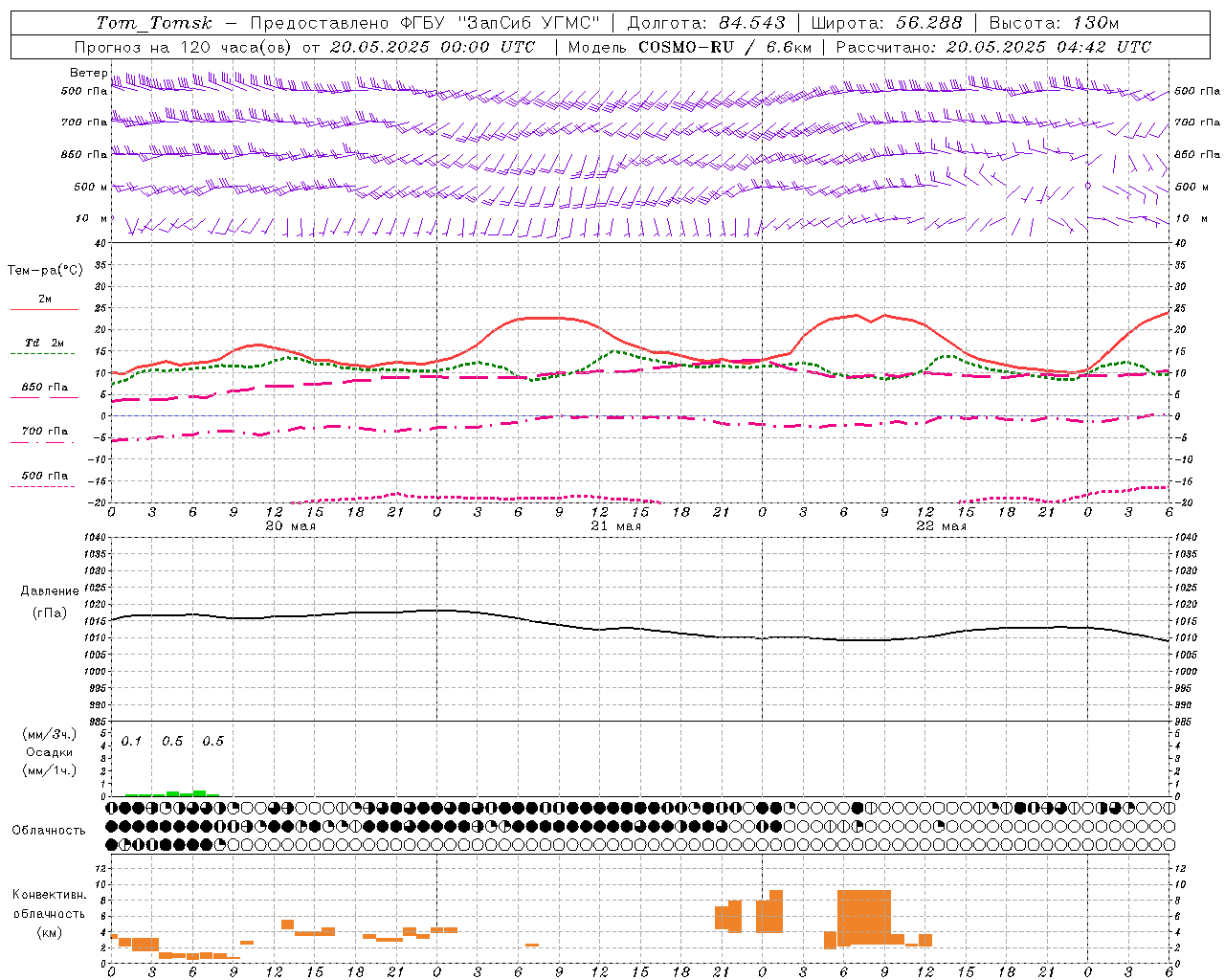Select the Прогноз на 120 часа(ов) text
The image size is (1225, 980).
tap(185, 47)
